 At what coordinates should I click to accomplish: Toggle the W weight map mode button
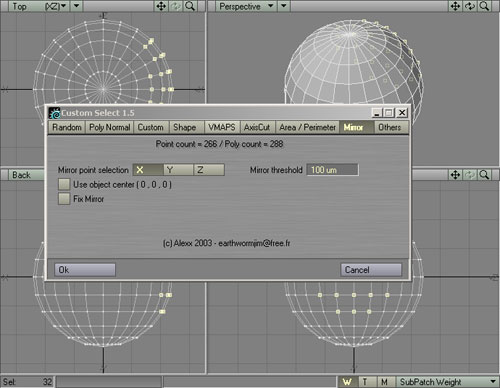(347, 382)
